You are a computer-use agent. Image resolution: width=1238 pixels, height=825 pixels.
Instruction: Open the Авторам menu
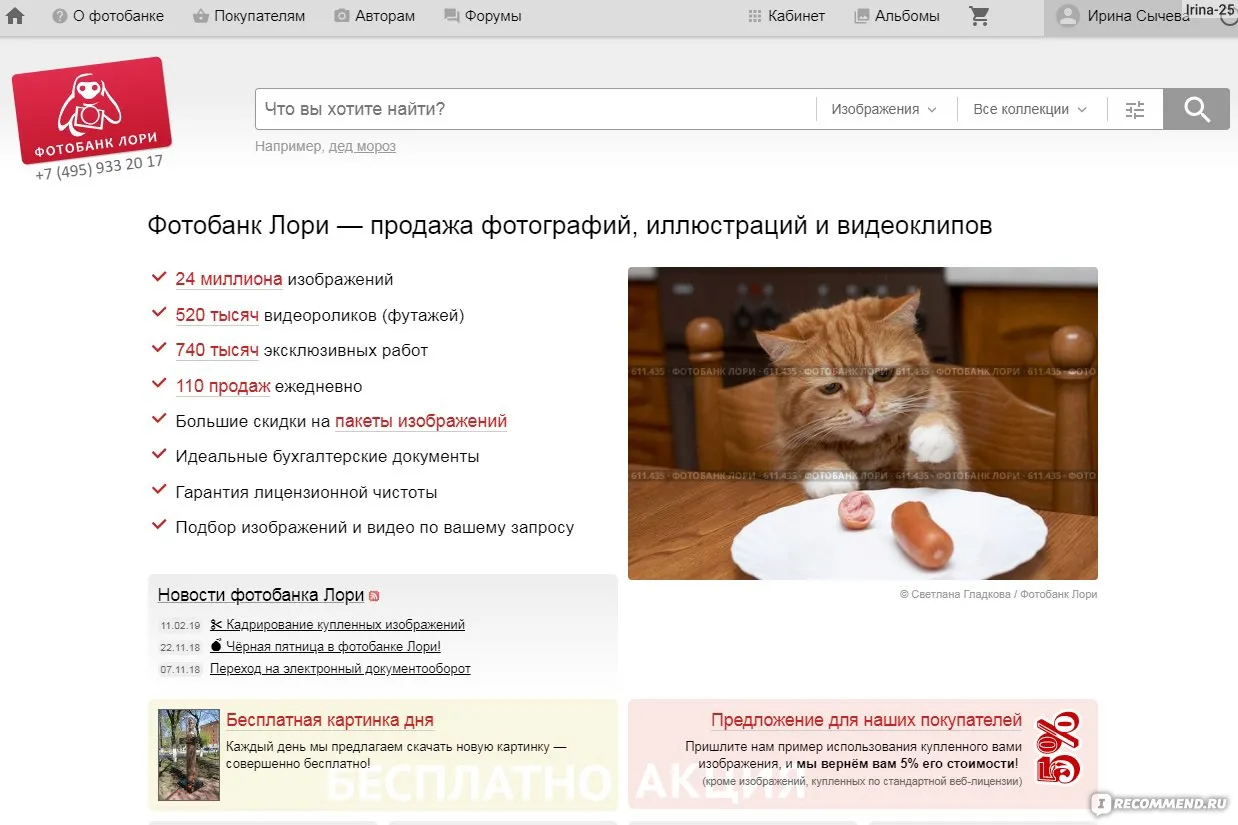click(374, 16)
